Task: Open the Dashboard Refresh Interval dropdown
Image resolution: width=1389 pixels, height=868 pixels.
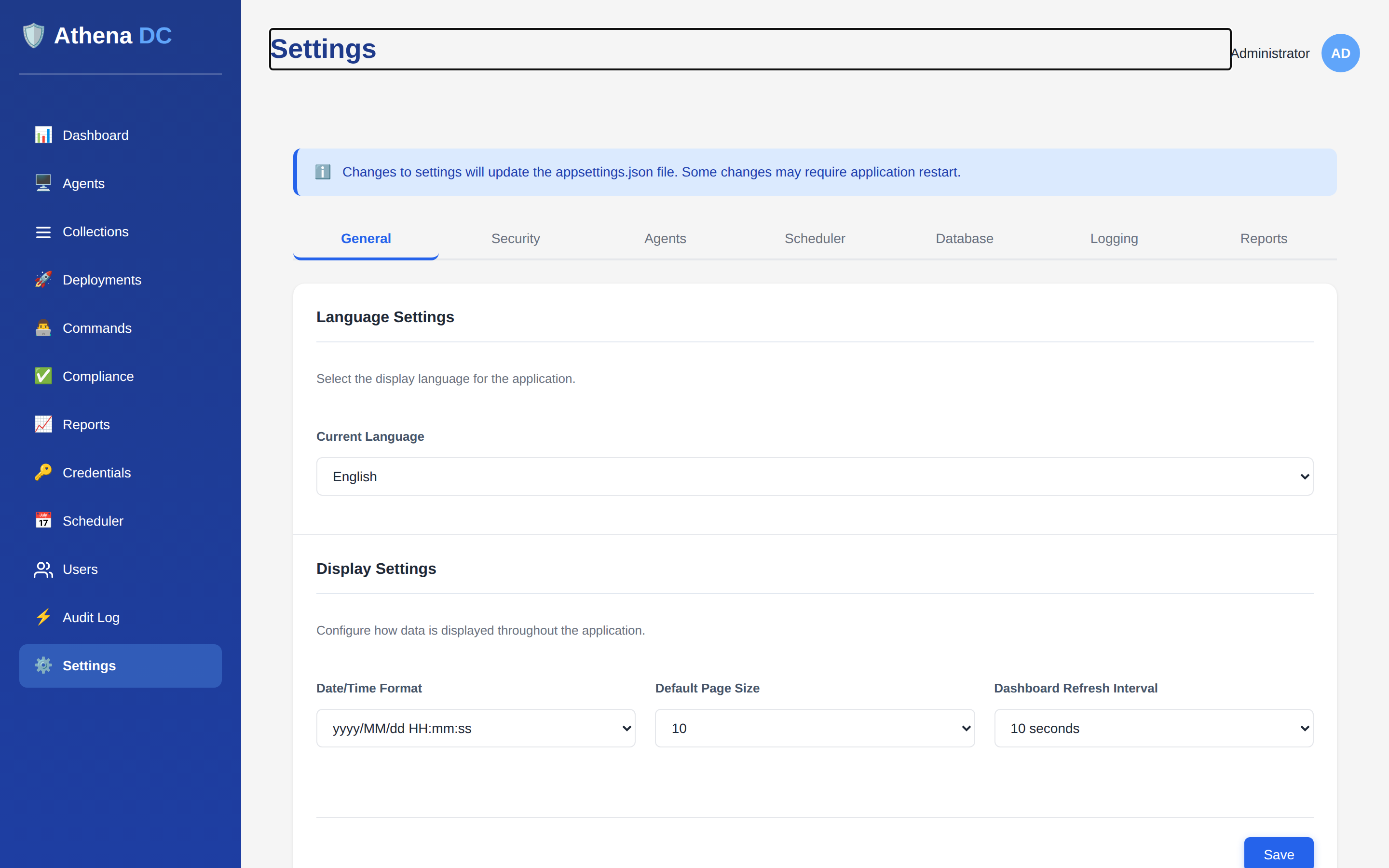Action: point(1154,728)
